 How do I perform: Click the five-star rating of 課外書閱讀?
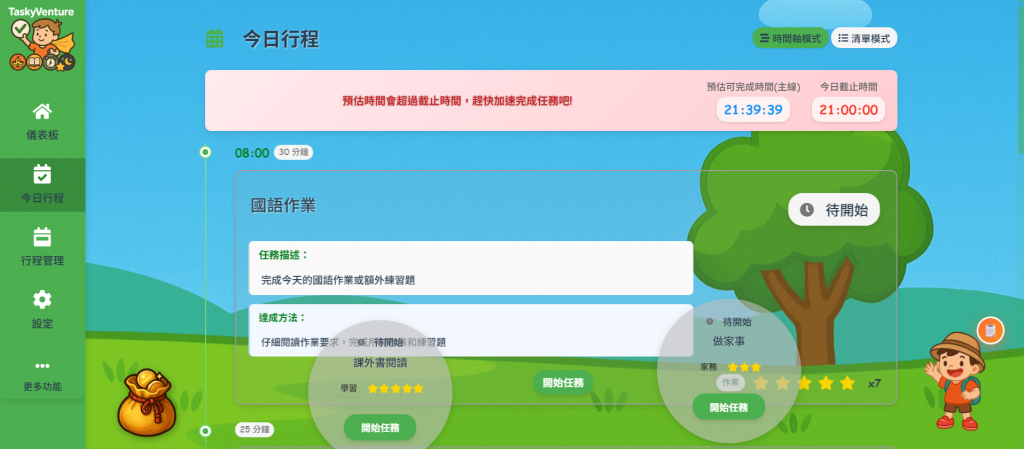tap(396, 388)
